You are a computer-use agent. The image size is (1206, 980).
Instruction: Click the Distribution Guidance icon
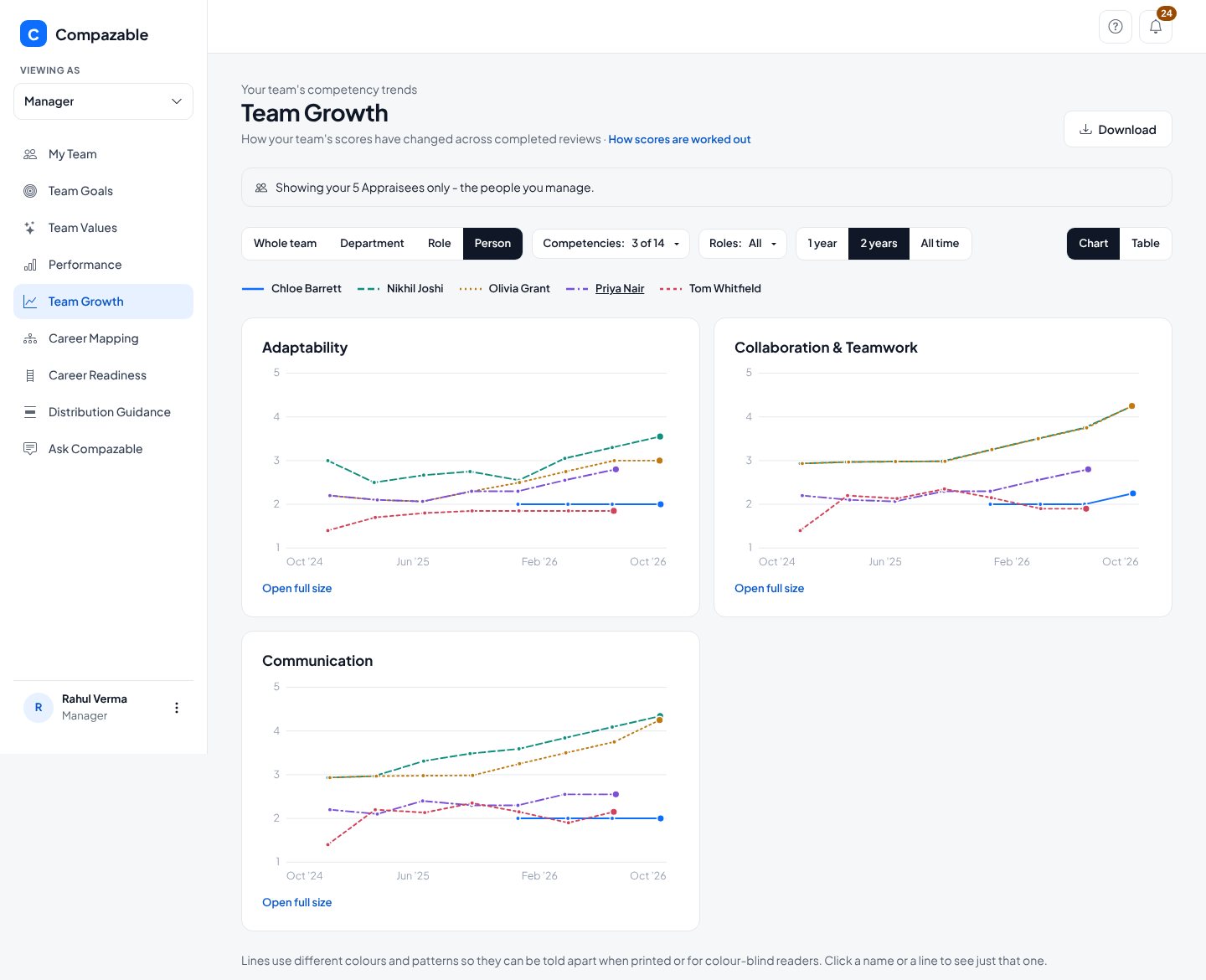tap(30, 412)
